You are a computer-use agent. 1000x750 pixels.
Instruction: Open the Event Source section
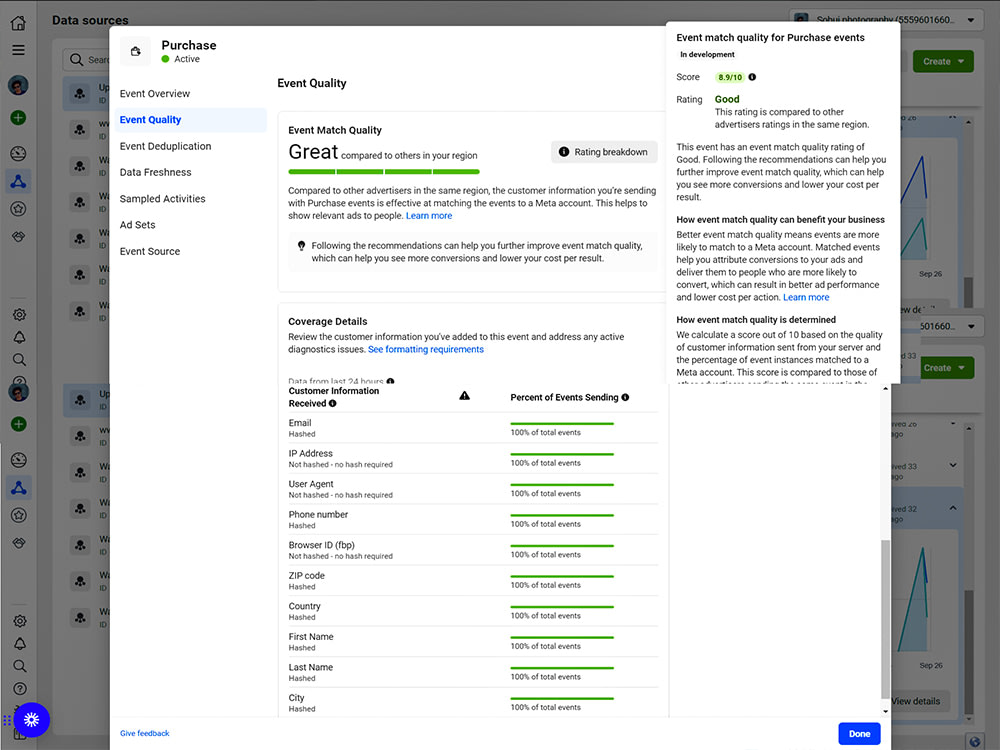pyautogui.click(x=150, y=251)
